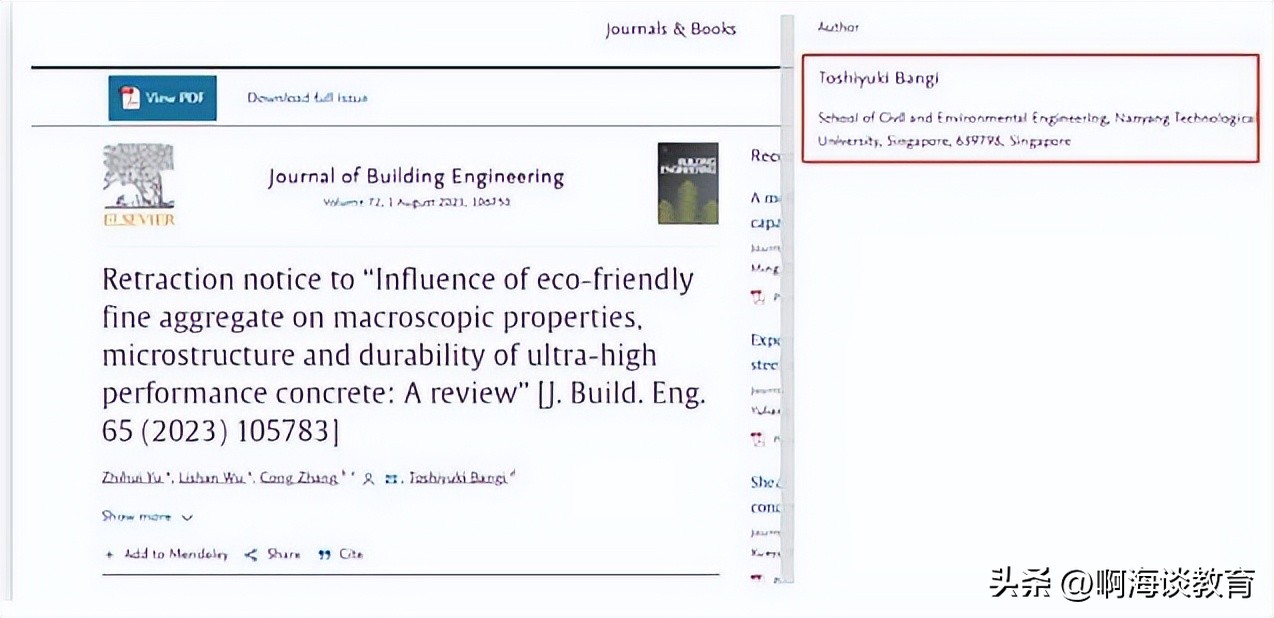Open author Toshiyuki Bangi's details

[458, 478]
